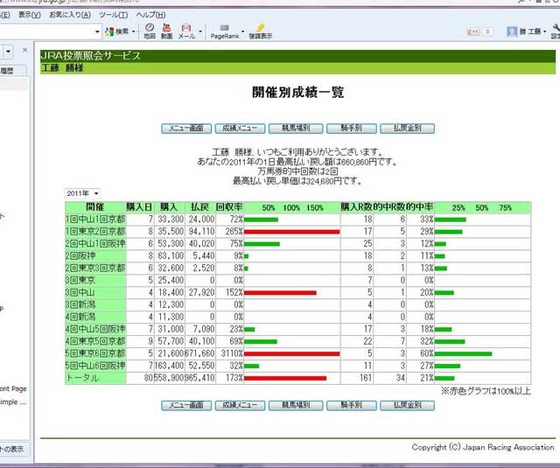
Task: Click the +1 button in the toolbar
Action: 473,32
